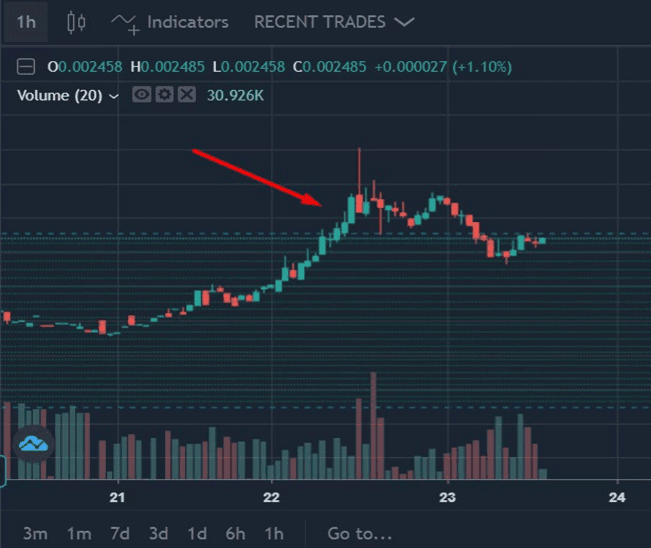The width and height of the screenshot is (651, 548).
Task: Open Volume indicator settings gear
Action: tap(164, 95)
